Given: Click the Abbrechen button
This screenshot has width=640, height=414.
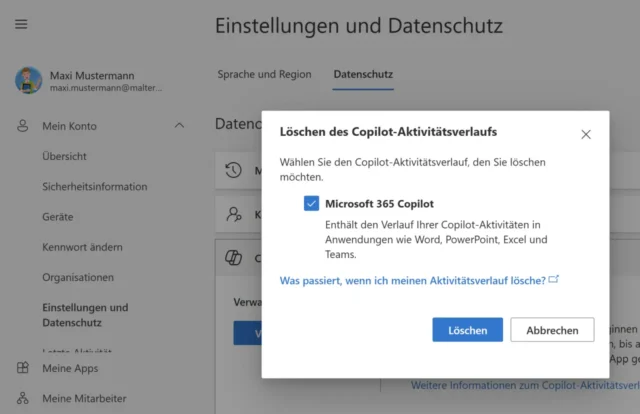Looking at the screenshot, I should (x=552, y=330).
